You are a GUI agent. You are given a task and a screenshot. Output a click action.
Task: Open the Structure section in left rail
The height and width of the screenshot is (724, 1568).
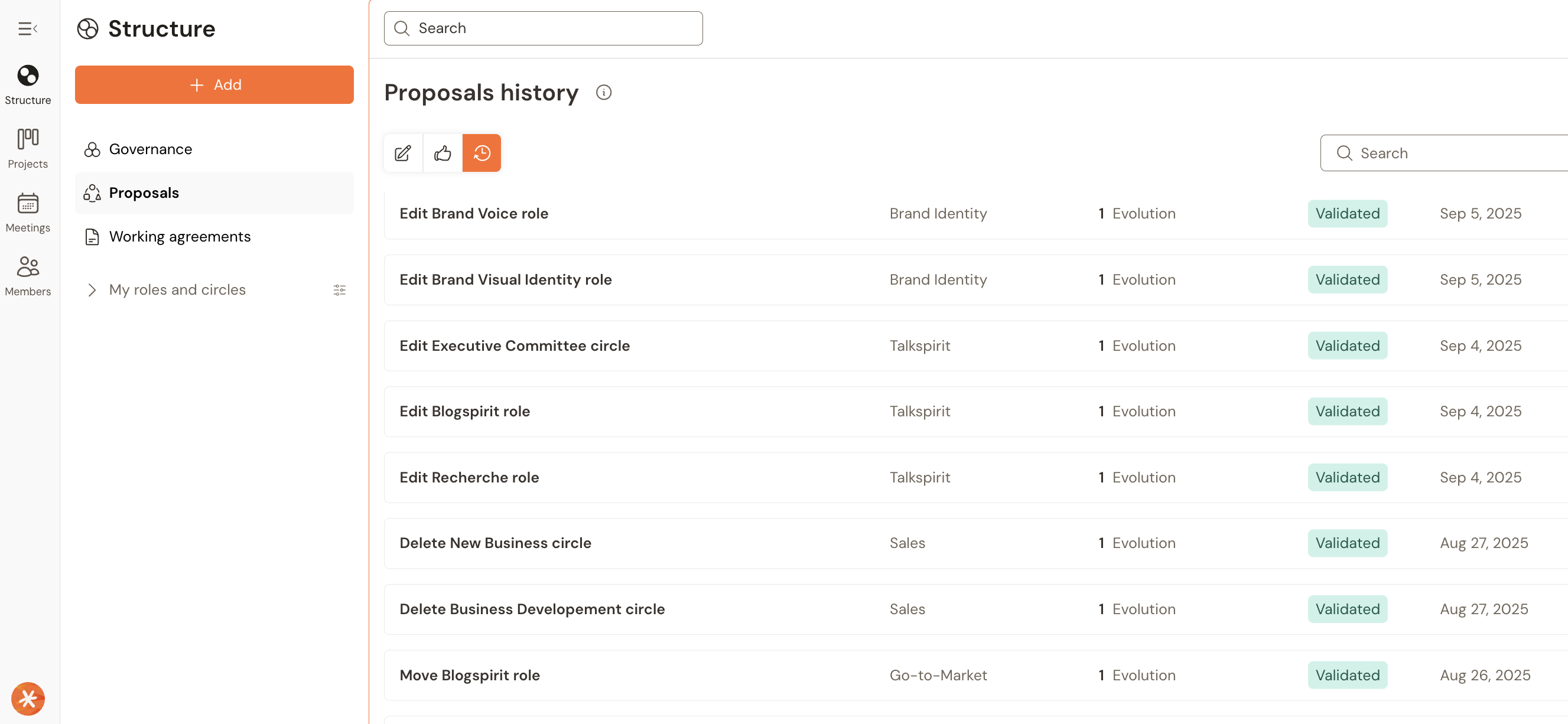[28, 84]
